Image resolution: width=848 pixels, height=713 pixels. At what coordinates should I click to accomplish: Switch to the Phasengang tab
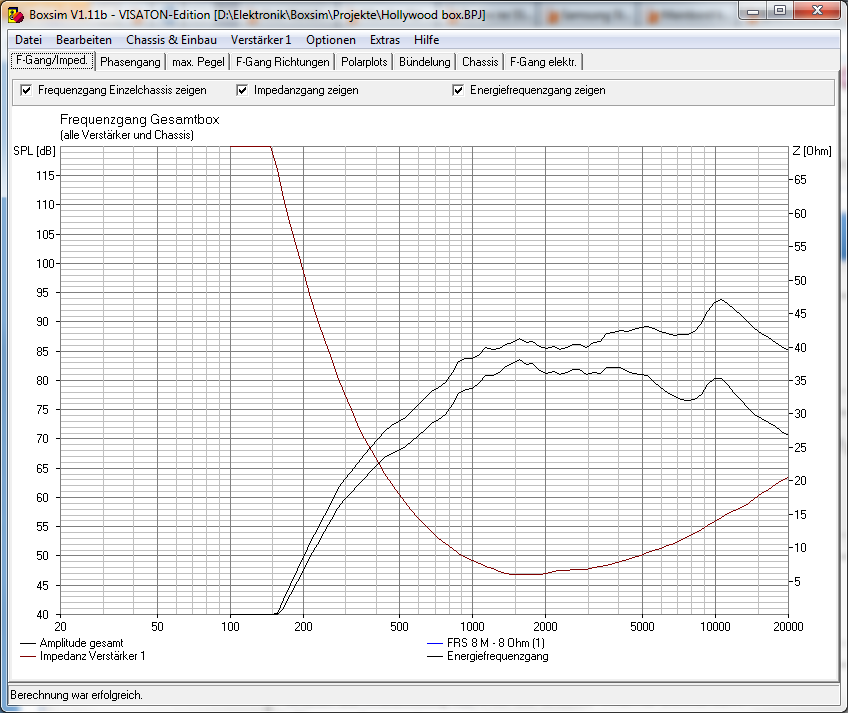(130, 62)
